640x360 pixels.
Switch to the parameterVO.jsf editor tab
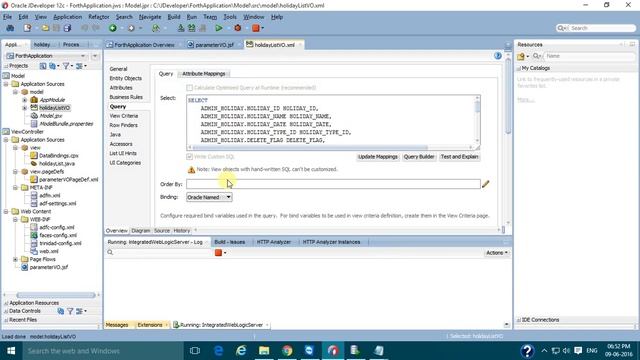click(214, 45)
